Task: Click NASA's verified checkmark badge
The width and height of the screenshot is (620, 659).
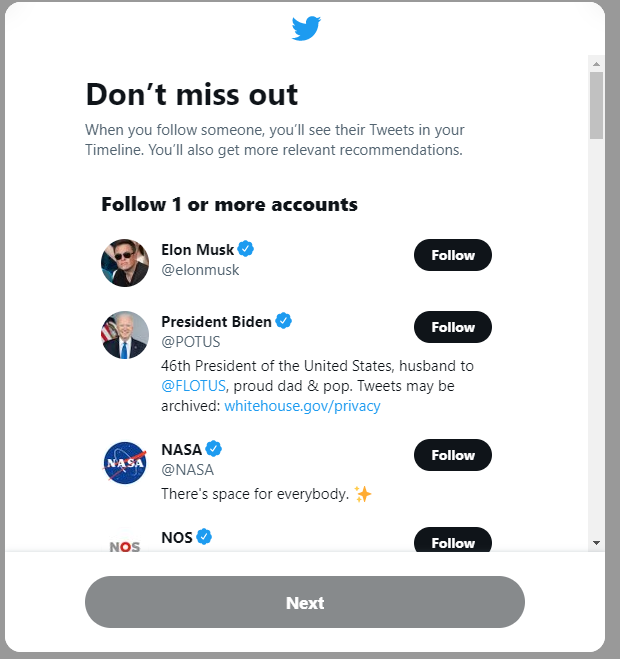Action: tap(214, 449)
